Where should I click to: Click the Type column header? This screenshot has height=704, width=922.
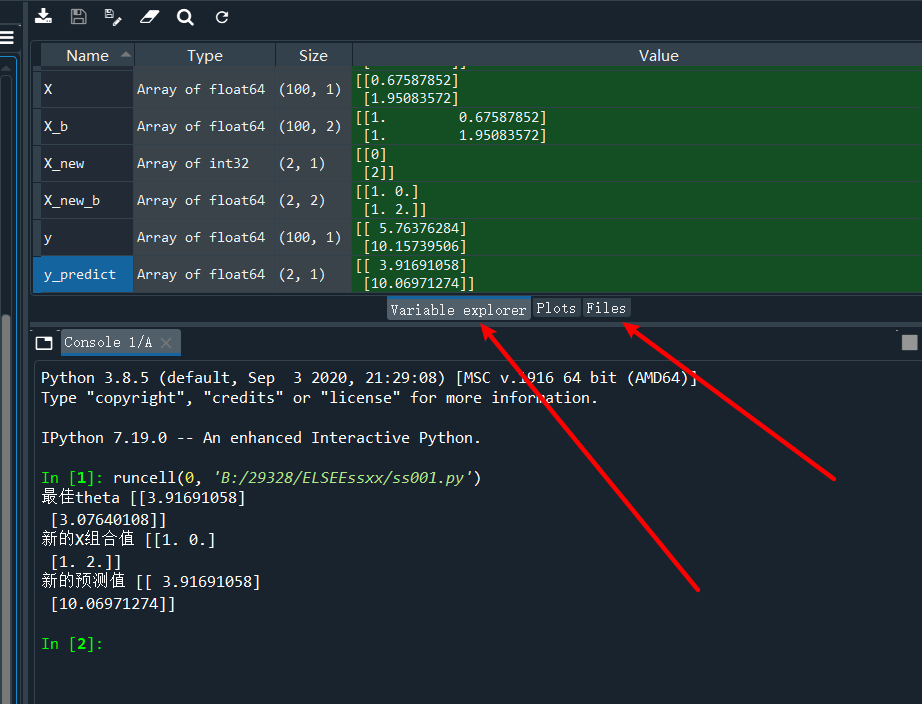205,55
